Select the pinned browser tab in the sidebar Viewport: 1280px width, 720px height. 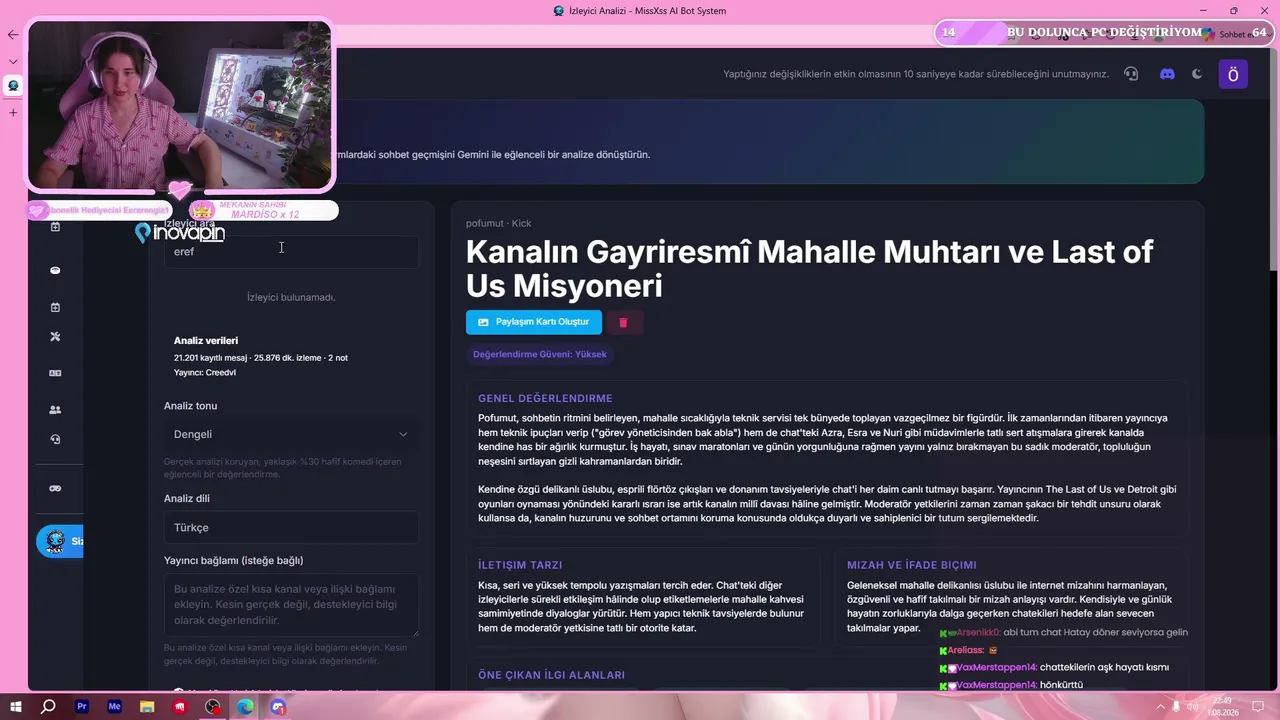tap(13, 86)
